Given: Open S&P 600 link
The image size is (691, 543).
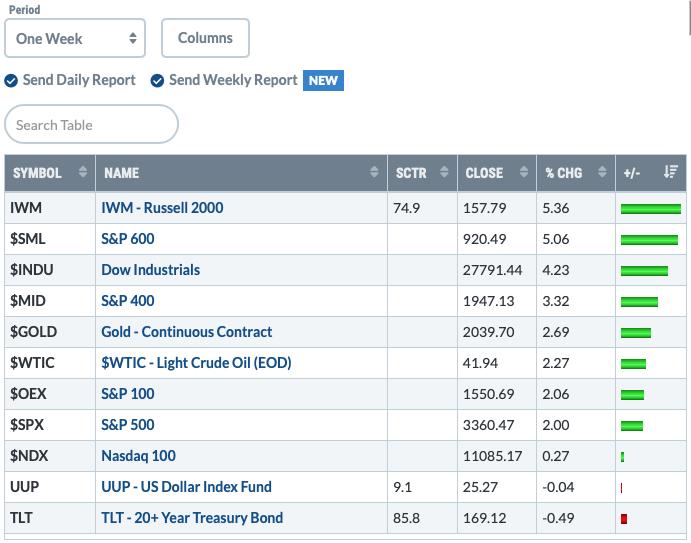Looking at the screenshot, I should (128, 239).
